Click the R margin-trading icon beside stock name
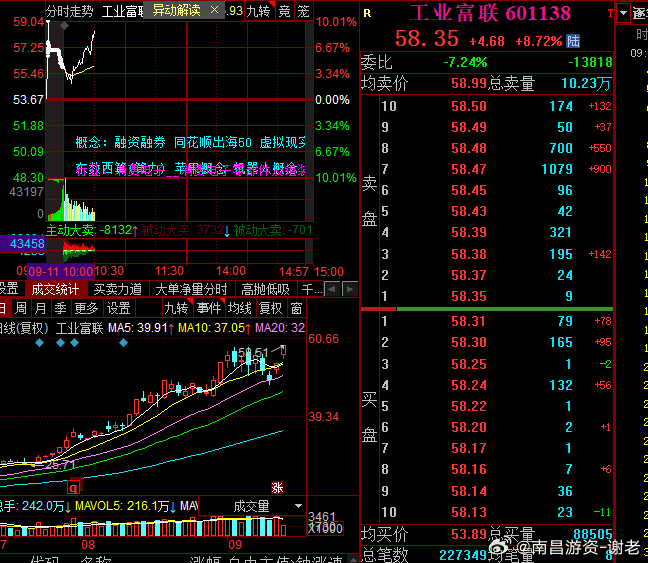648x563 pixels. (367, 14)
